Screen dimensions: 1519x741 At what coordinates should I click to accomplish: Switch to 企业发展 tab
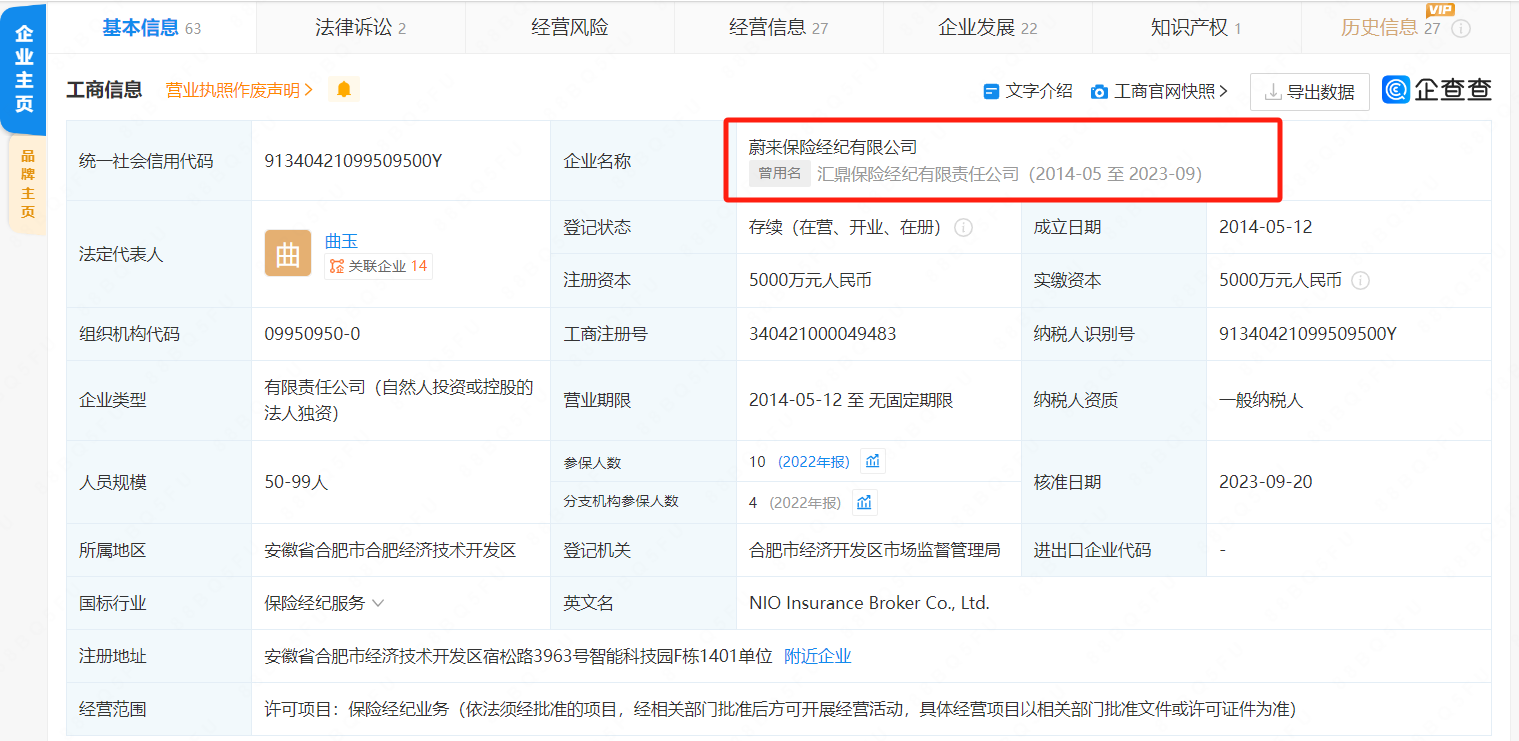pyautogui.click(x=987, y=28)
